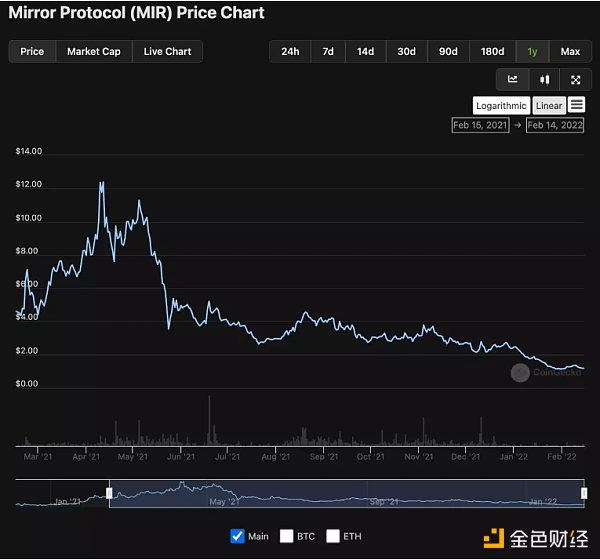Viewport: 600px width, 560px height.
Task: Enable the BTC comparison checkbox
Action: click(x=287, y=536)
